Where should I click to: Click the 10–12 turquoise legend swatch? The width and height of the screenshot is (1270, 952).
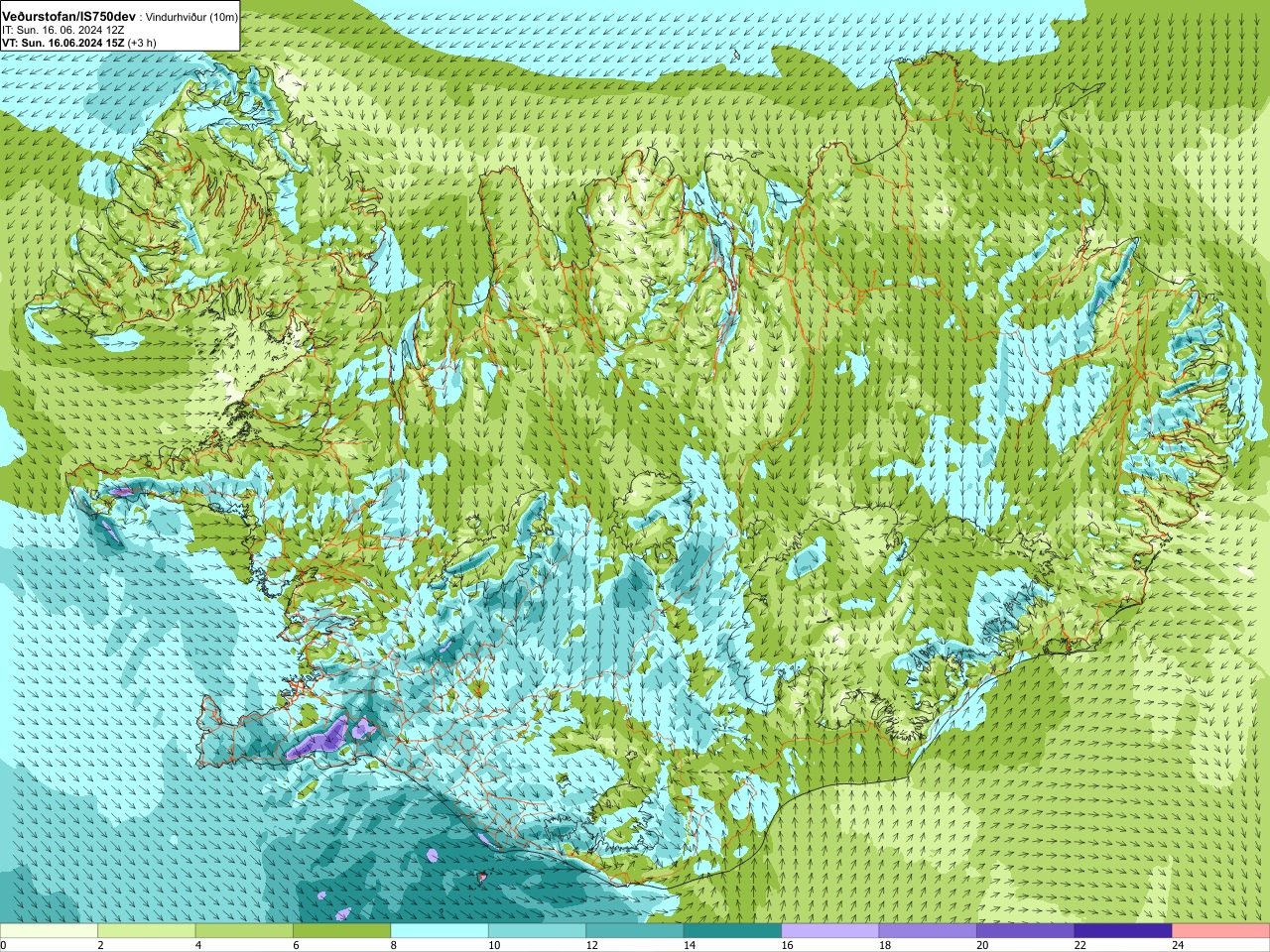pyautogui.click(x=537, y=931)
